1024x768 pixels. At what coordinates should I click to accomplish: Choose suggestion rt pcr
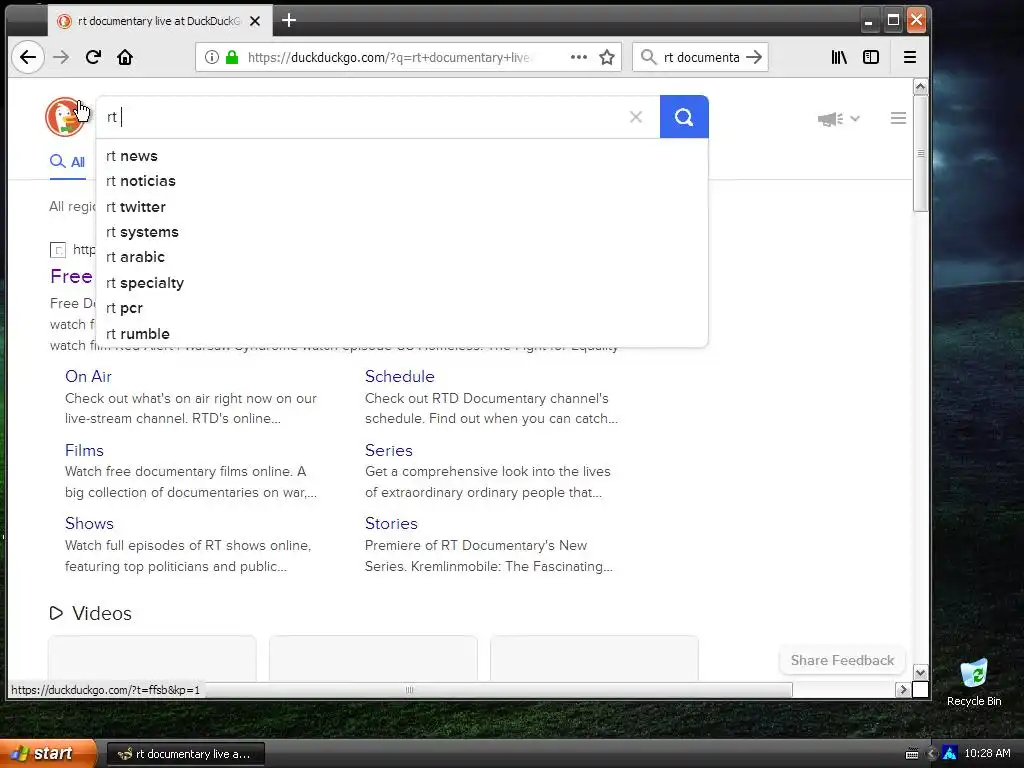pyautogui.click(x=402, y=308)
